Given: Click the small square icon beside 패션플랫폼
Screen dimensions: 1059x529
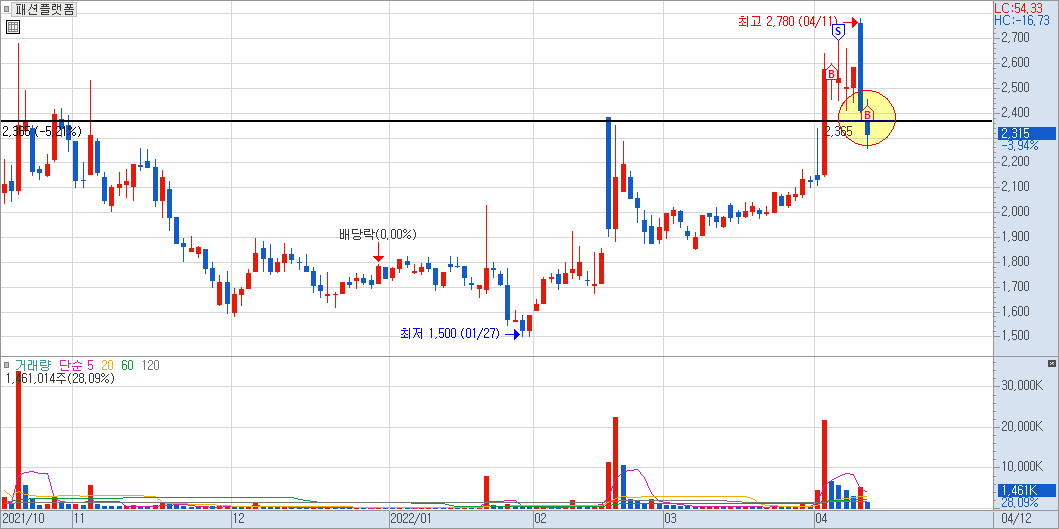Looking at the screenshot, I should tap(6, 9).
